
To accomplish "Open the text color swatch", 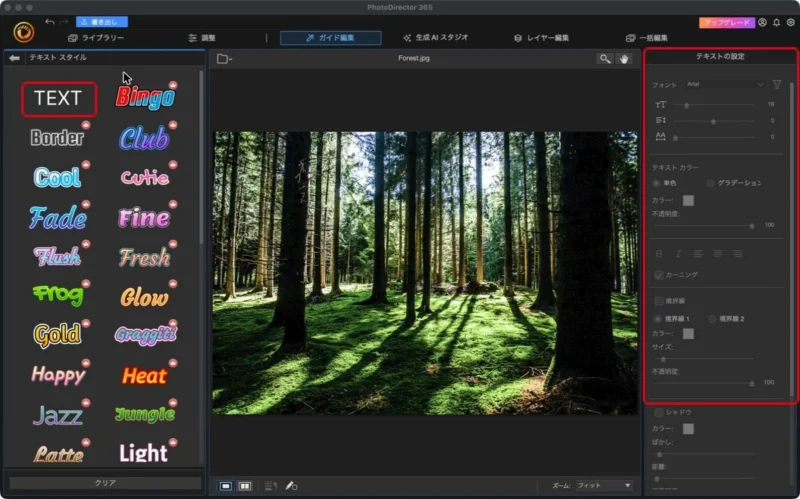I will pos(688,201).
